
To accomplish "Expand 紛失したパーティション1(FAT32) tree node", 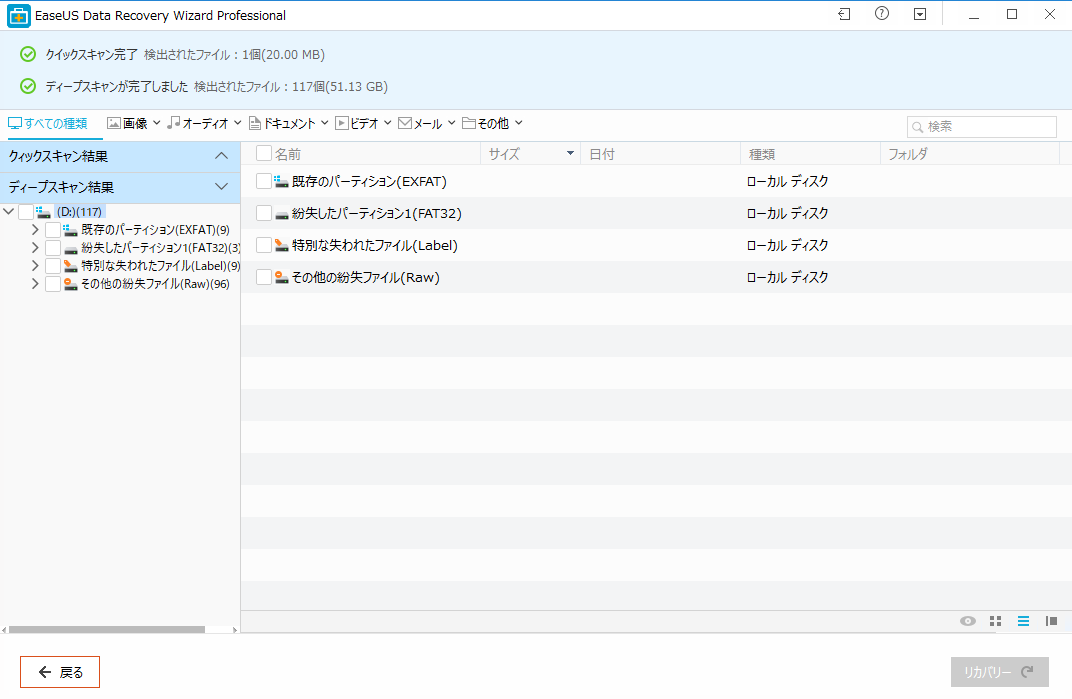I will click(x=35, y=248).
